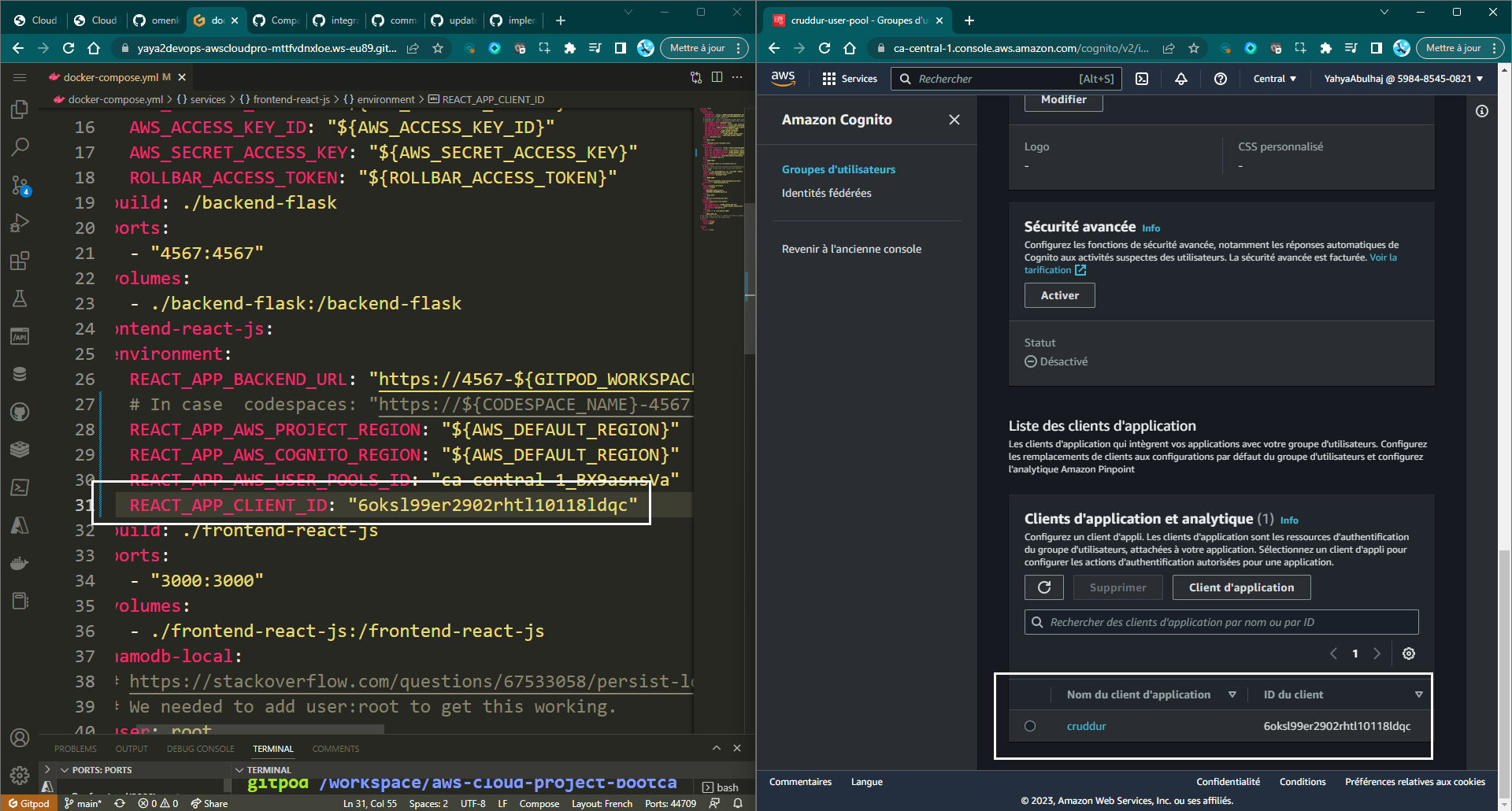The width and height of the screenshot is (1512, 811).
Task: Open app clients table settings gear
Action: tap(1409, 654)
